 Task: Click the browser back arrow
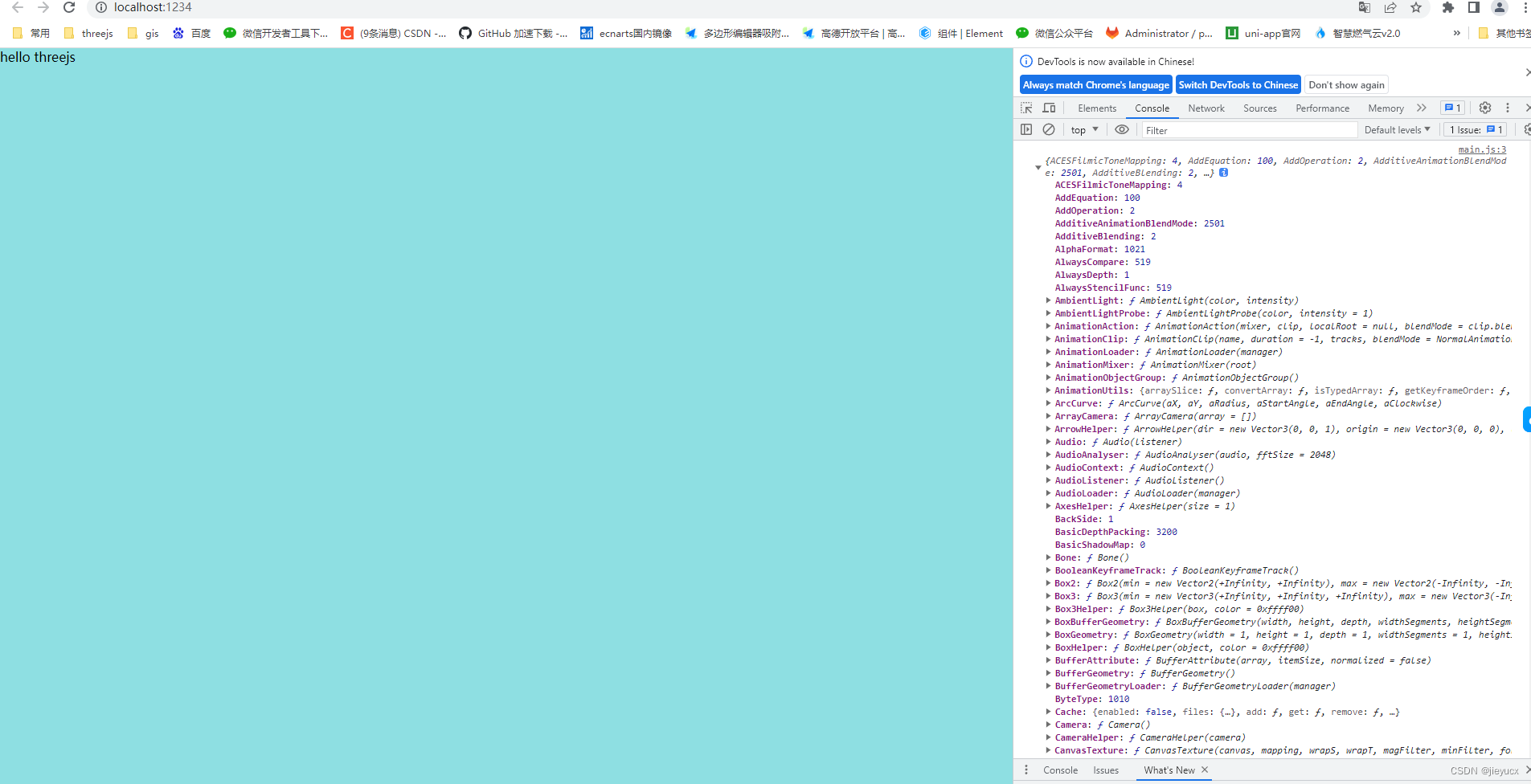tap(18, 7)
